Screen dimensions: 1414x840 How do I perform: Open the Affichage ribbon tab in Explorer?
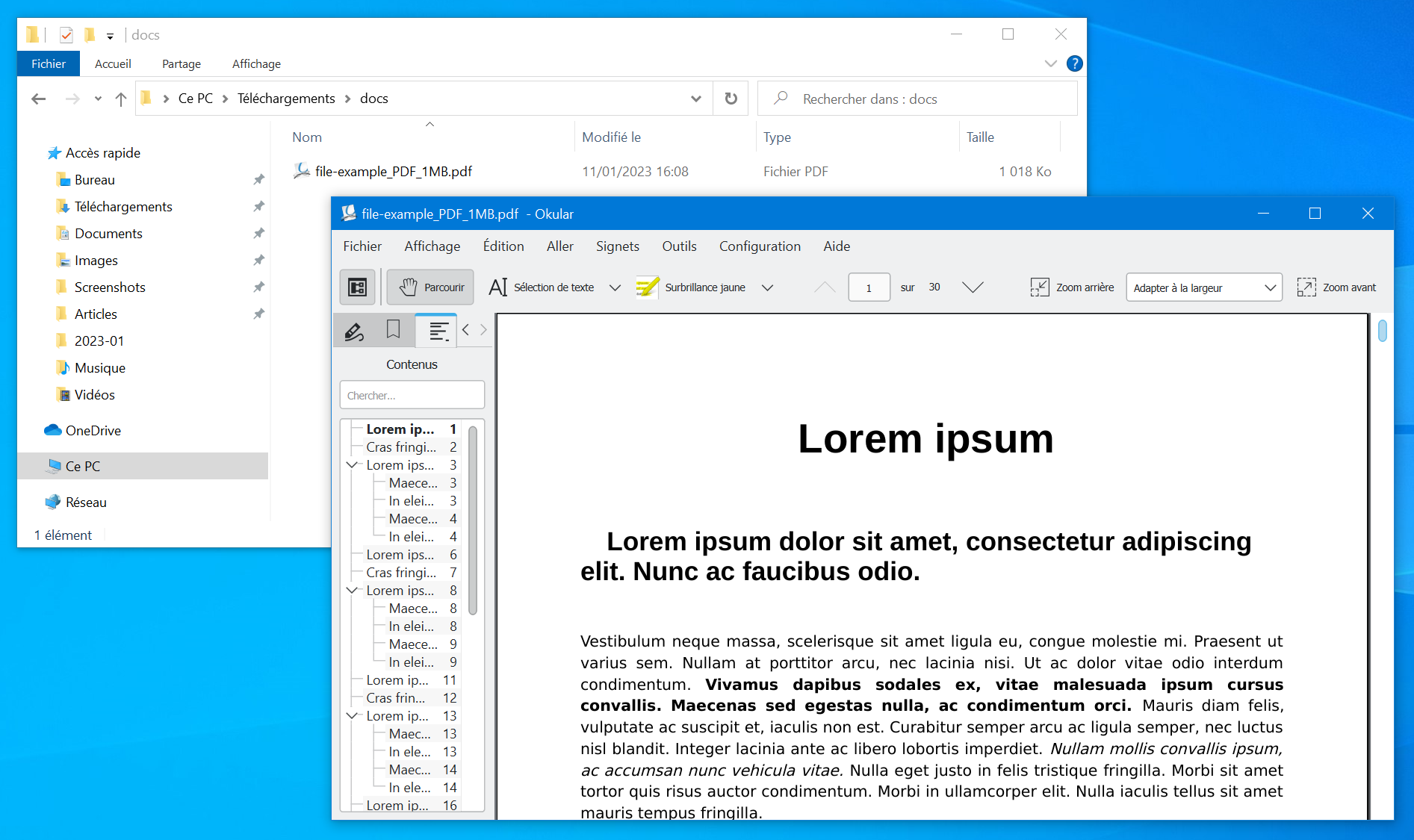[x=256, y=64]
